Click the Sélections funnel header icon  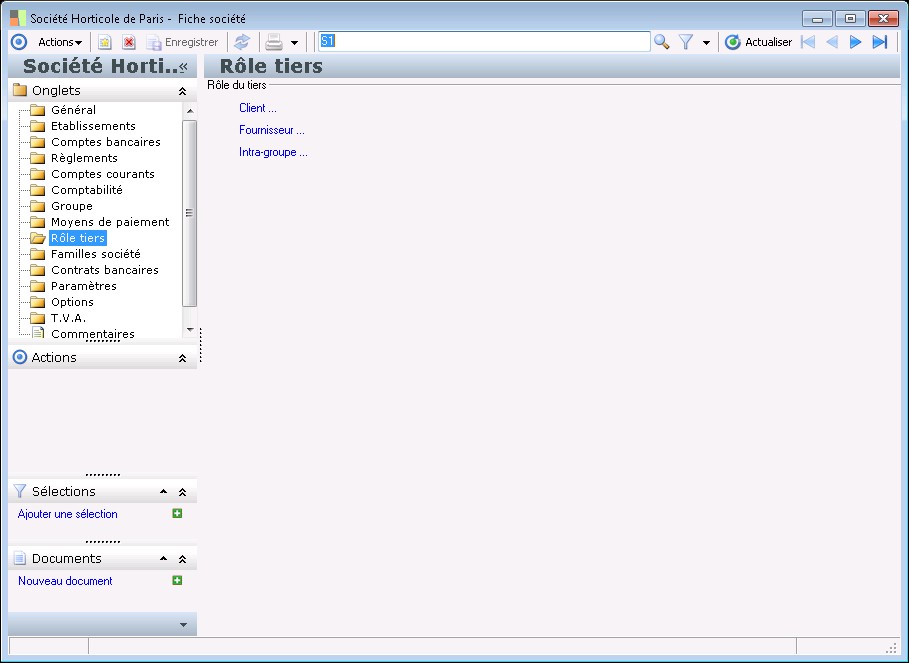point(20,491)
